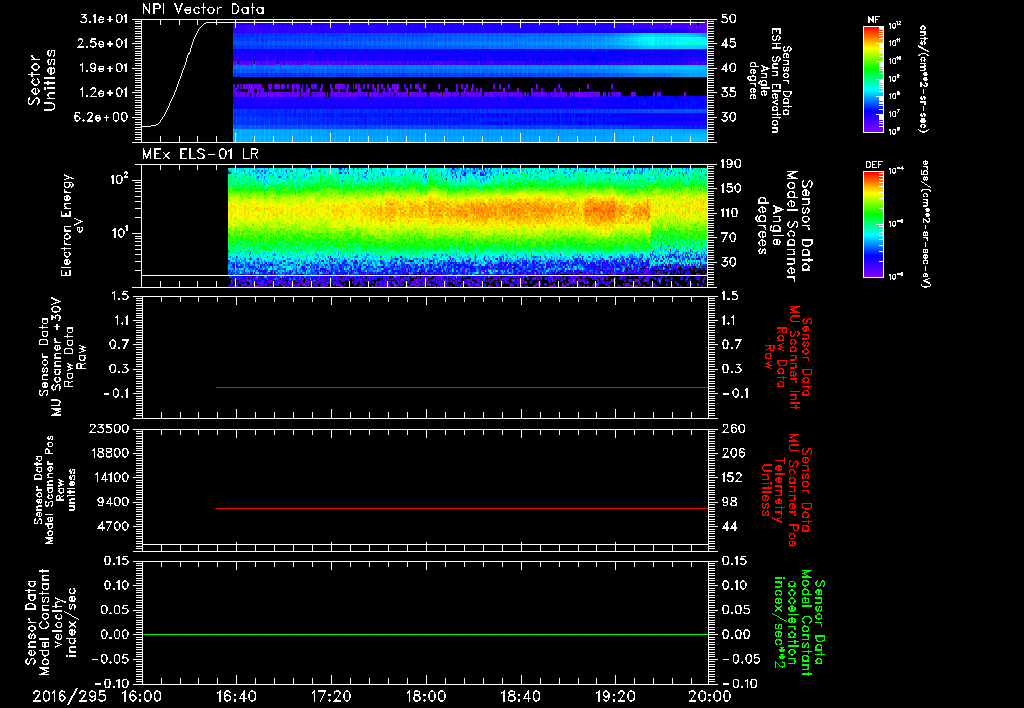
Task: Click the DEF color scale bar
Action: [874, 224]
